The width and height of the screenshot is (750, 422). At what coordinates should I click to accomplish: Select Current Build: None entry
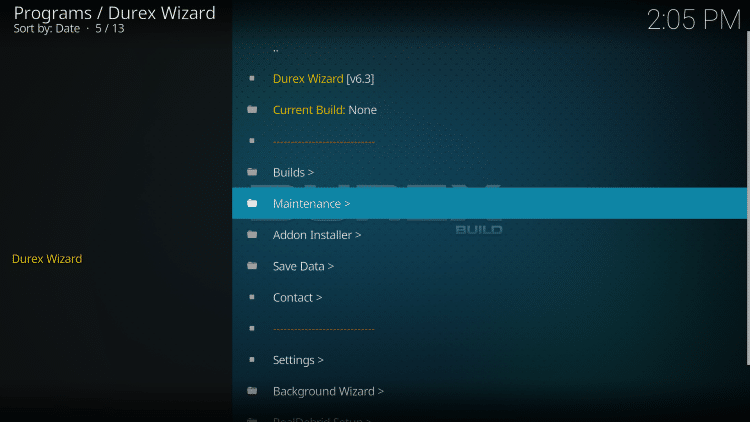324,110
